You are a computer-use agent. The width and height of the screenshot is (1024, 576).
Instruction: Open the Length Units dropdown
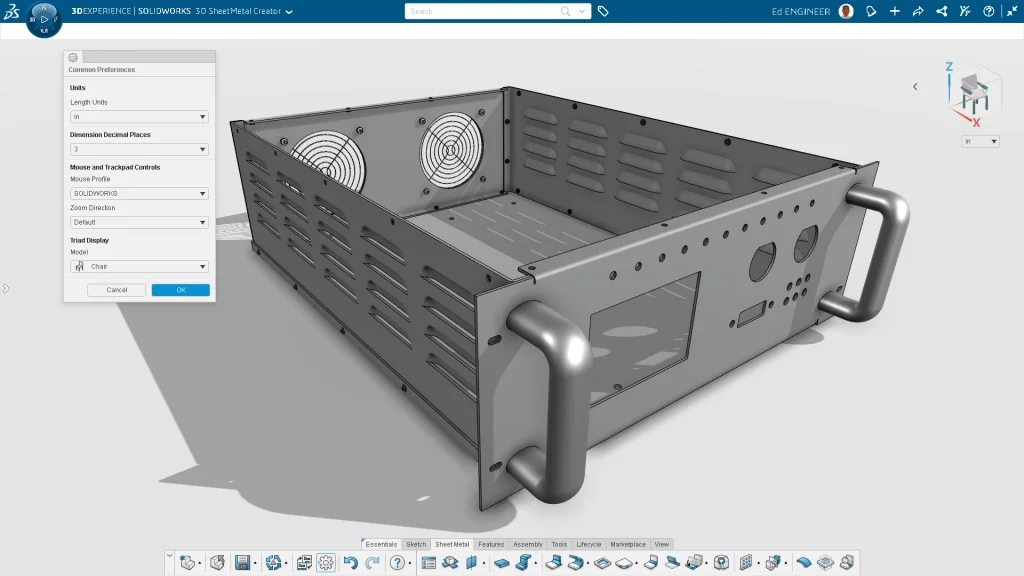click(139, 117)
